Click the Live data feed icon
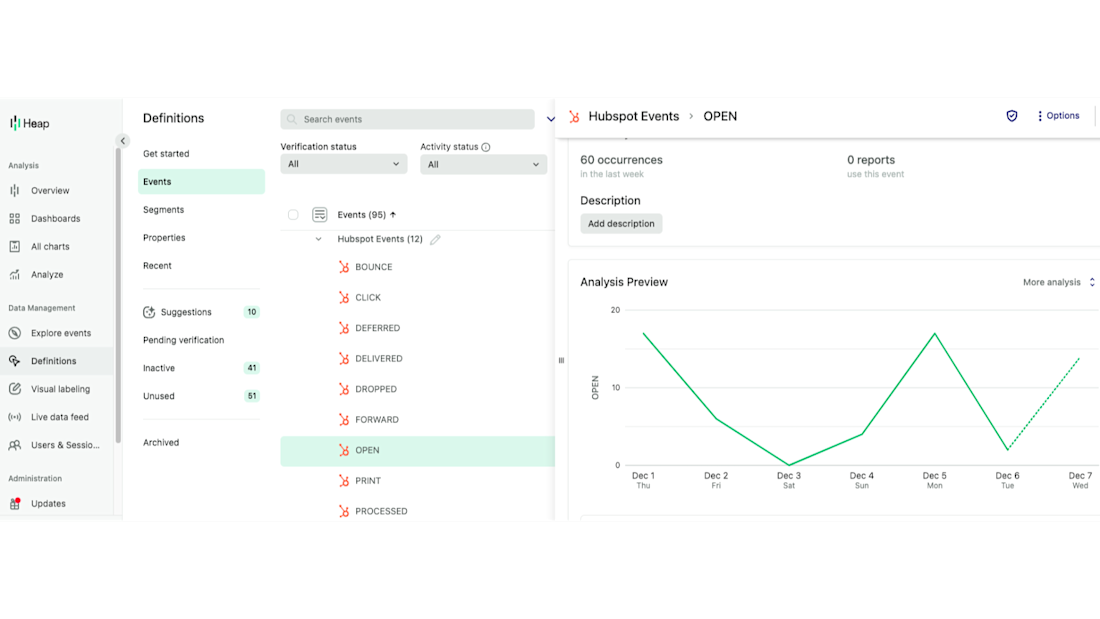This screenshot has width=1100, height=619. 15,417
